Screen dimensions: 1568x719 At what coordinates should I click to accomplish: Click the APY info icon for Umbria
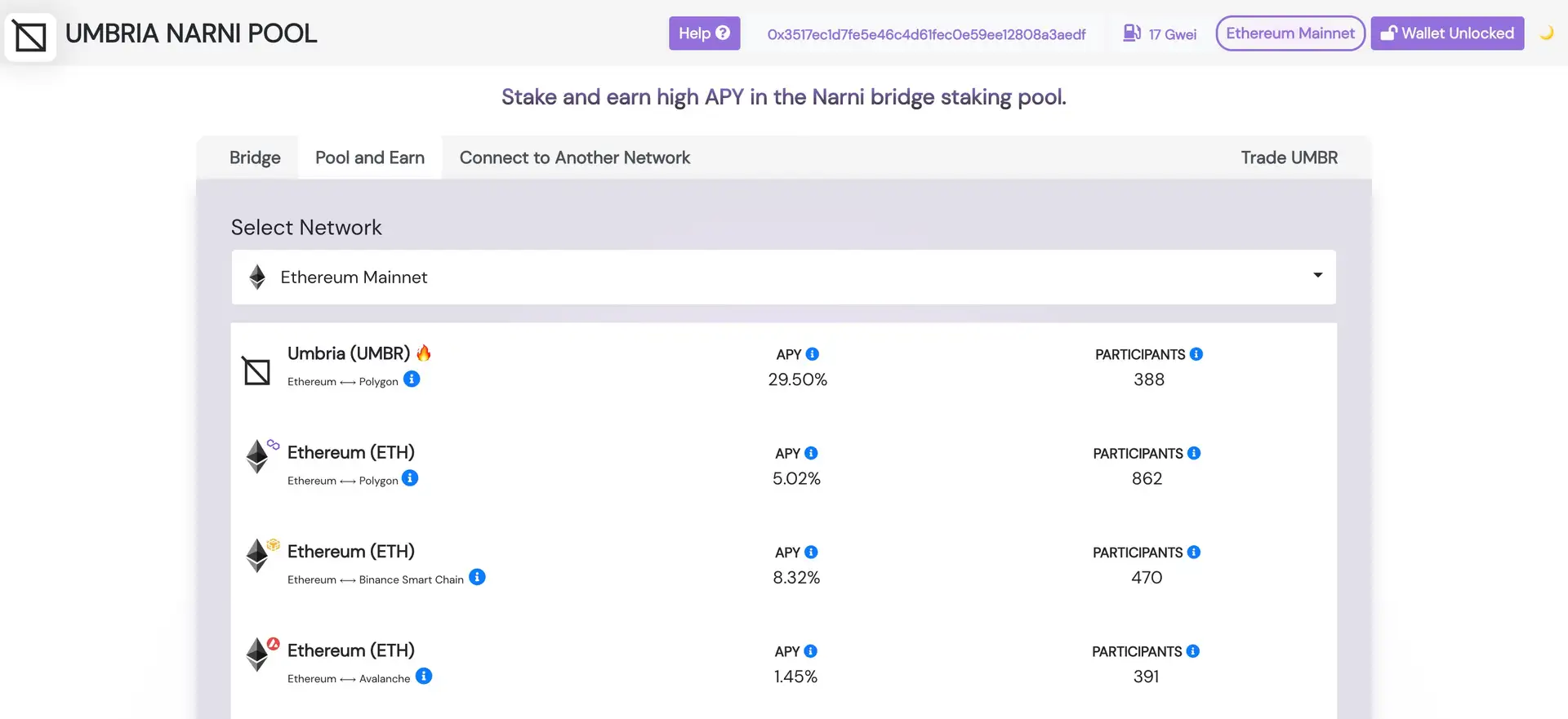(x=812, y=354)
